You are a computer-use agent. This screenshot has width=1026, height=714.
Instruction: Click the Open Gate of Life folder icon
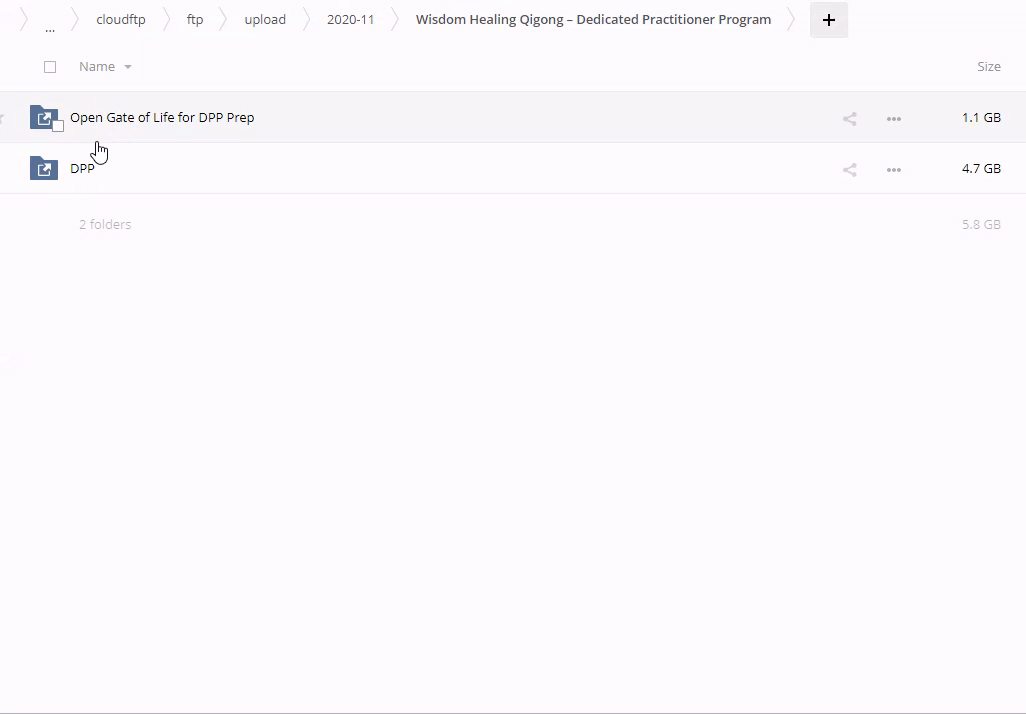tap(42, 116)
